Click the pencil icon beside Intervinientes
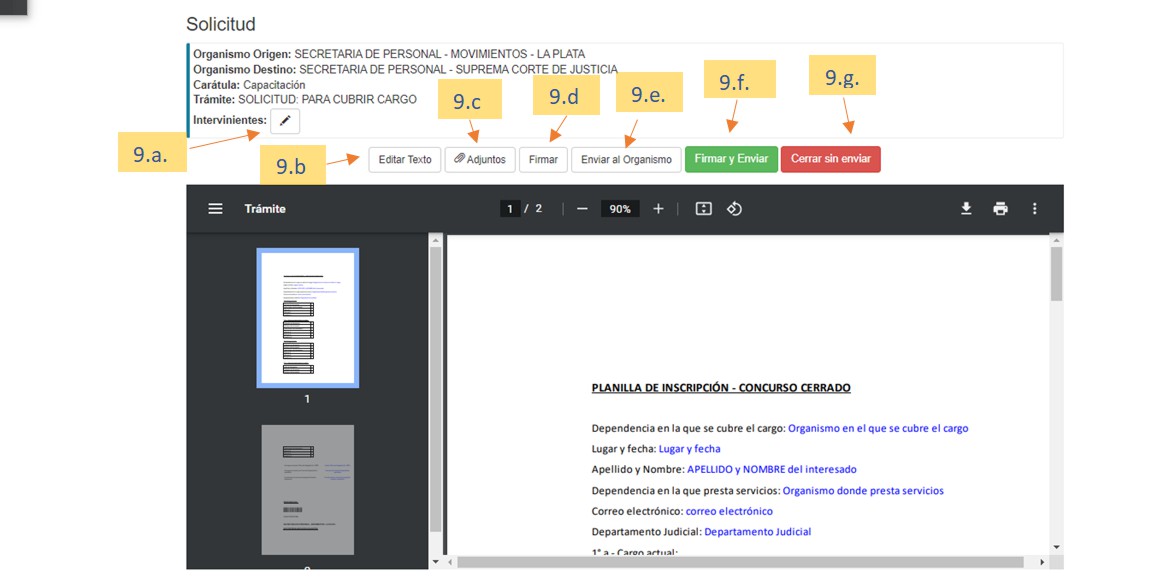 pos(285,121)
